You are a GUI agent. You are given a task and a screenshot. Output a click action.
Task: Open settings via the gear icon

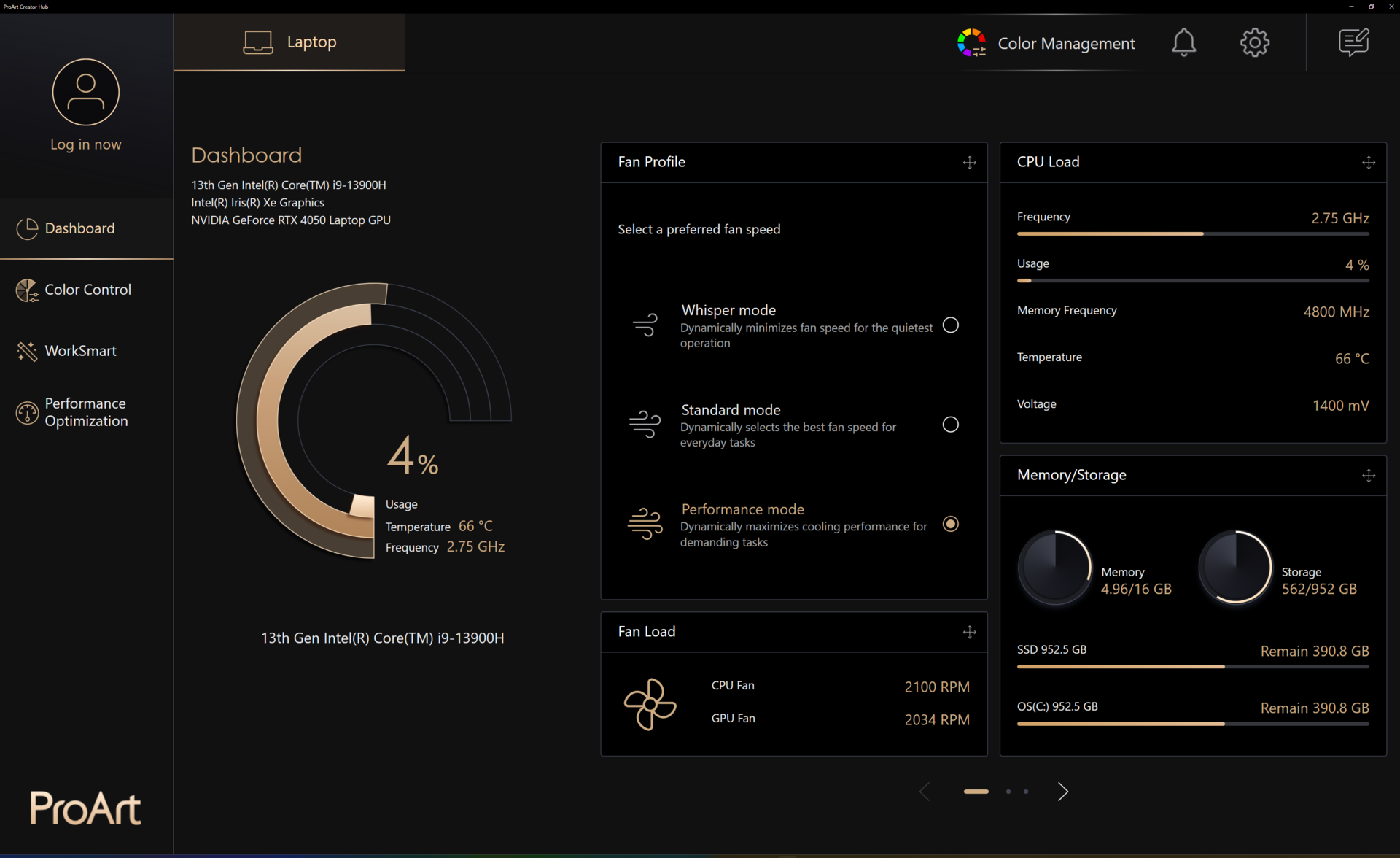pyautogui.click(x=1254, y=42)
